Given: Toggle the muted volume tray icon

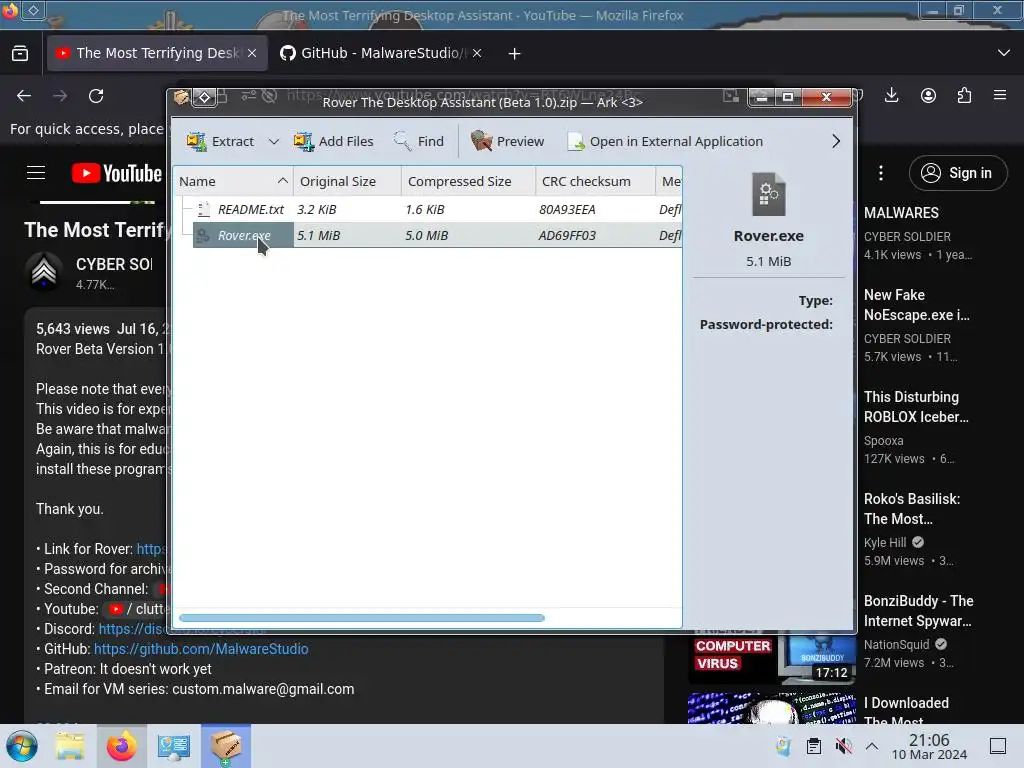Looking at the screenshot, I should (x=843, y=746).
